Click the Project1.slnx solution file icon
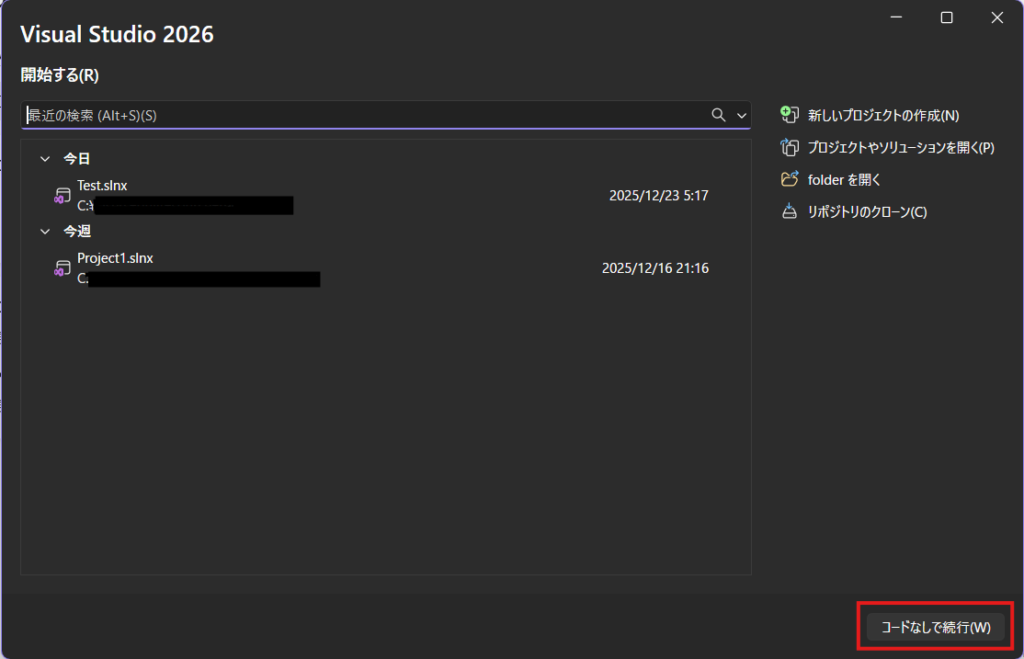 [x=62, y=268]
